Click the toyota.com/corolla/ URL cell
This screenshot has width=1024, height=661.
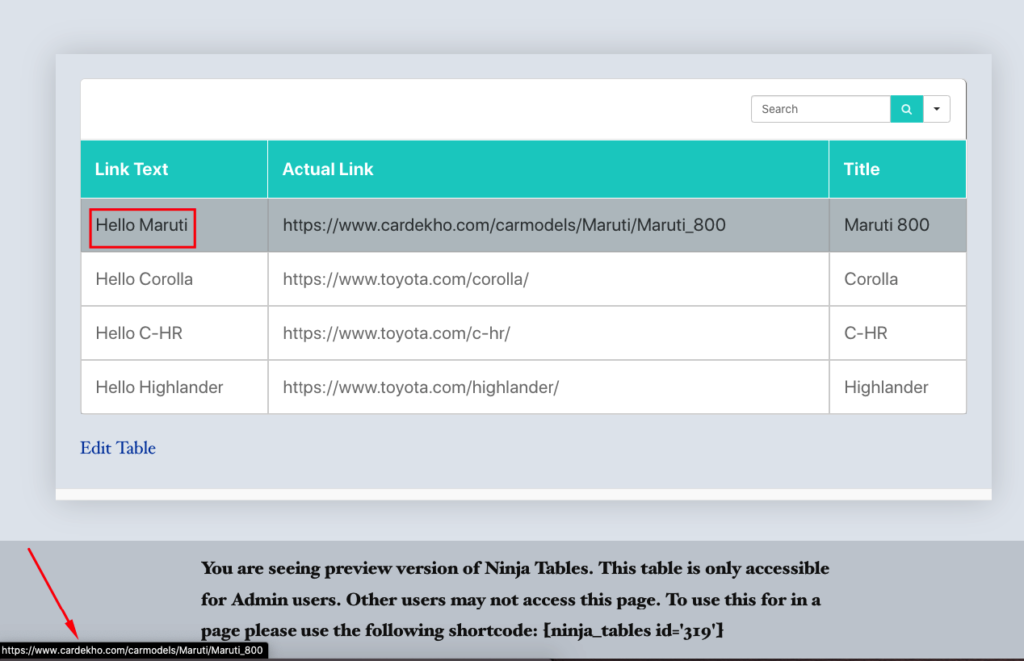click(405, 279)
